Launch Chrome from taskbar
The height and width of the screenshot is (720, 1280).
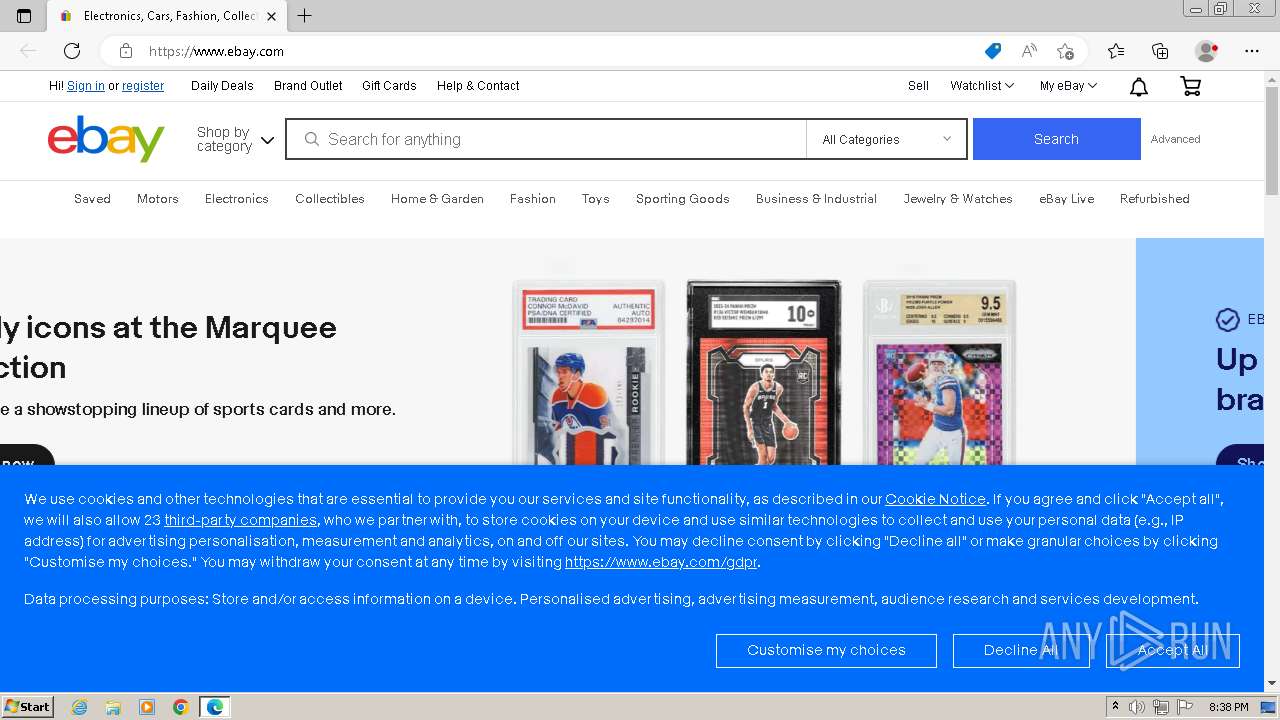[x=181, y=707]
